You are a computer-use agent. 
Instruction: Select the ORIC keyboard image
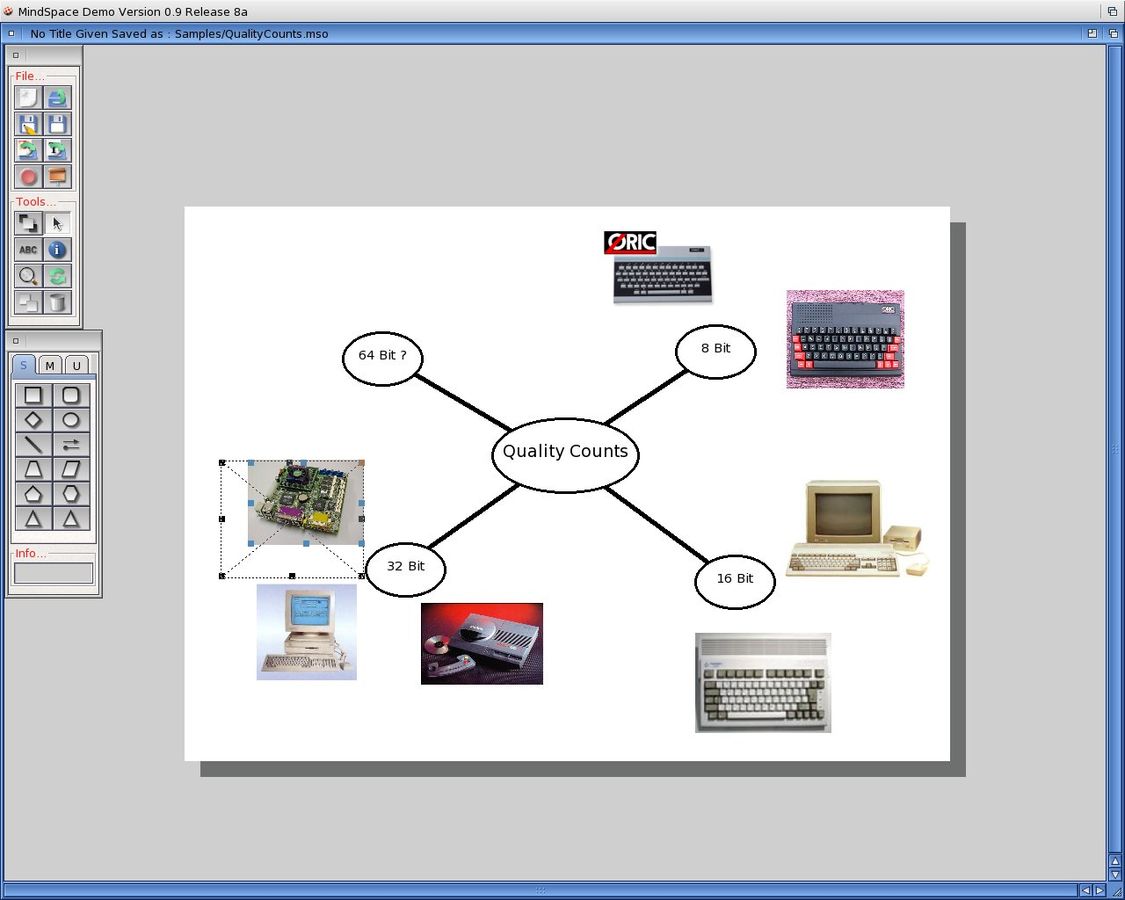tap(658, 268)
